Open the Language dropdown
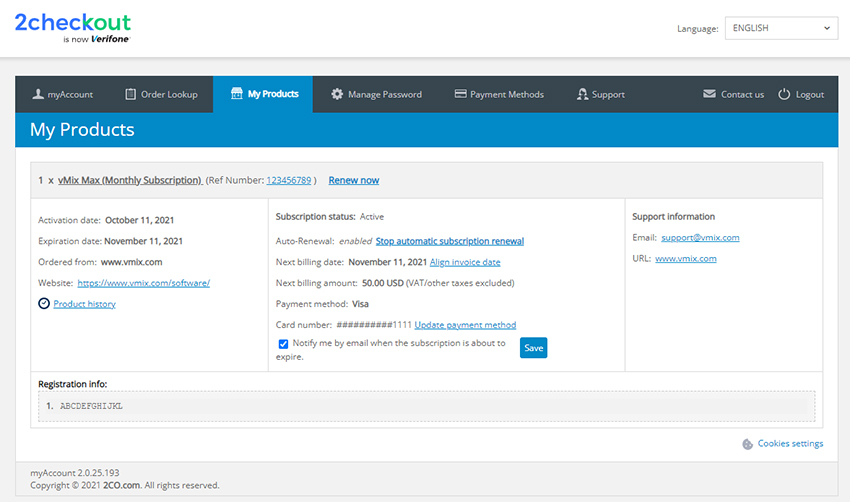The image size is (850, 502). pos(781,28)
